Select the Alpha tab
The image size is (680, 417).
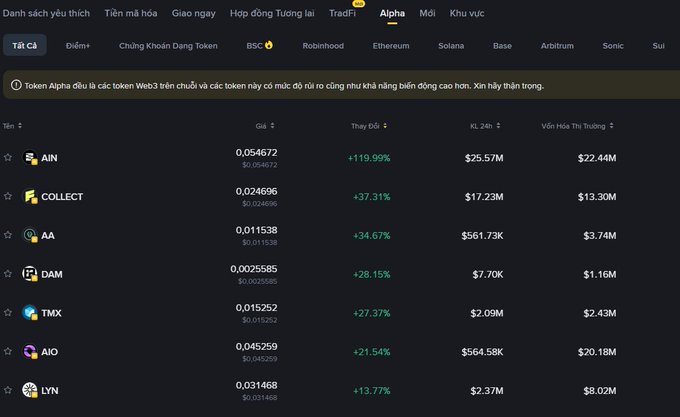392,13
